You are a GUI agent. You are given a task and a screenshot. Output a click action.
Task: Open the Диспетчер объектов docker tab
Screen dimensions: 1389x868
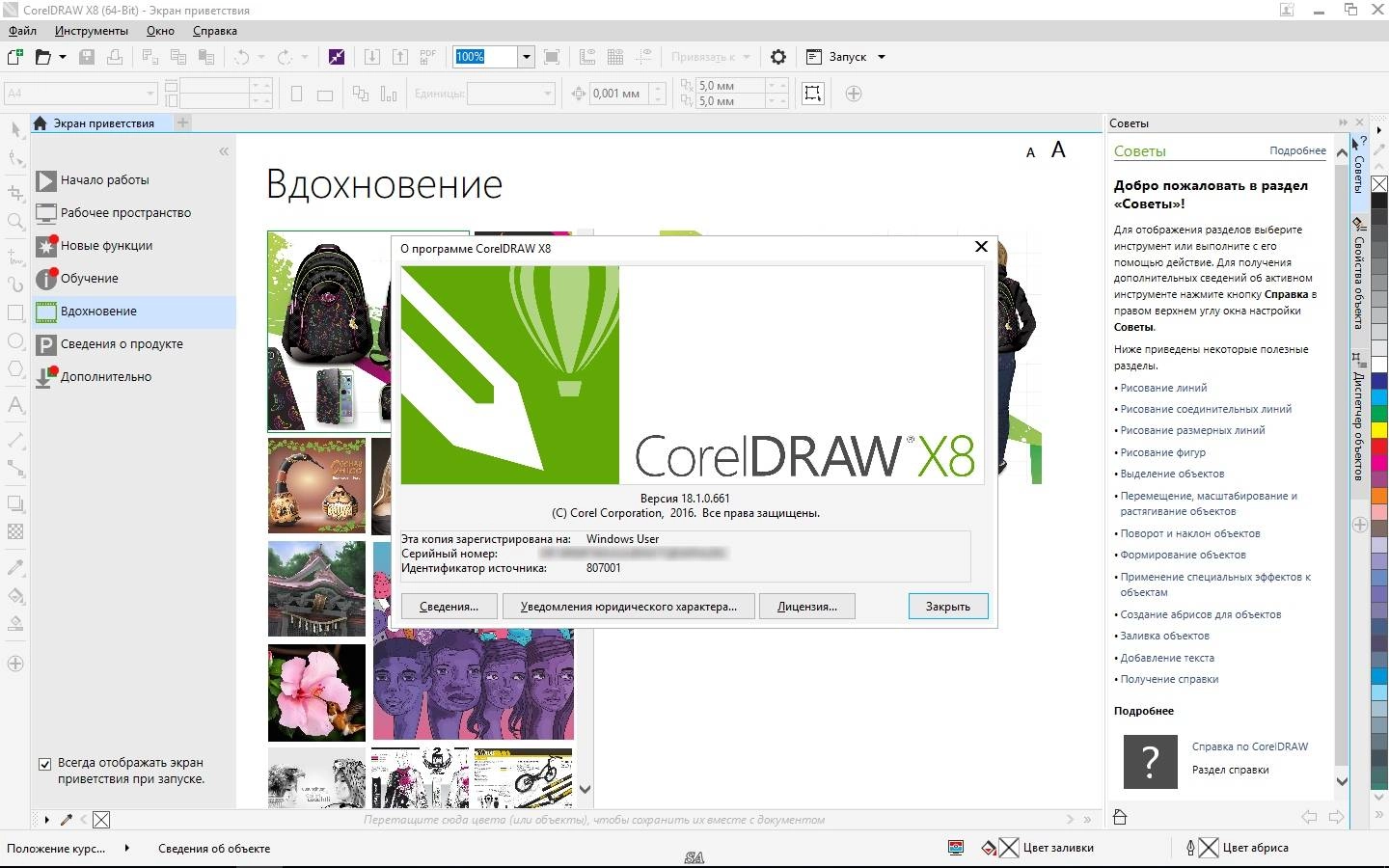pos(1358,417)
